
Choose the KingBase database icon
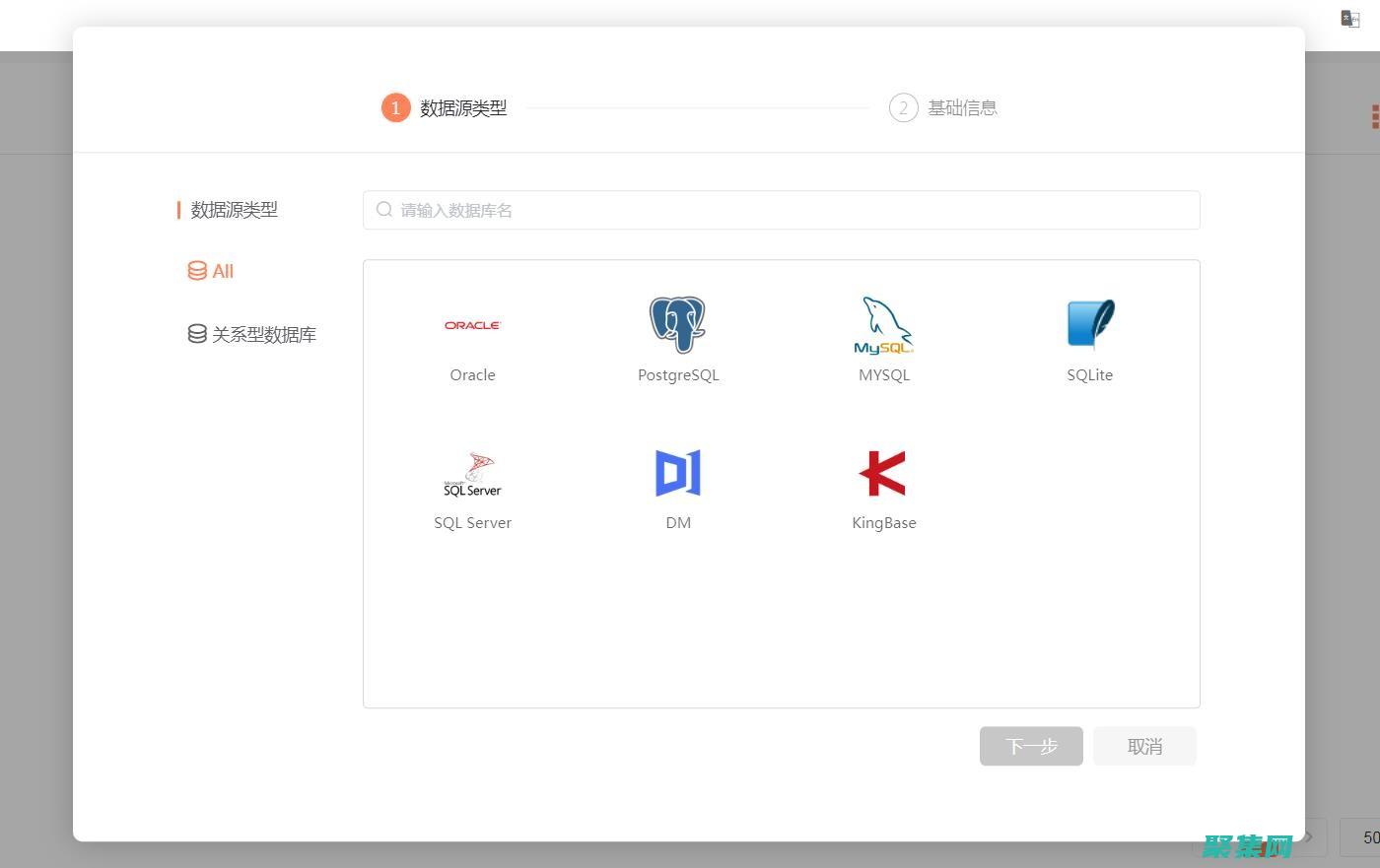pyautogui.click(x=883, y=473)
